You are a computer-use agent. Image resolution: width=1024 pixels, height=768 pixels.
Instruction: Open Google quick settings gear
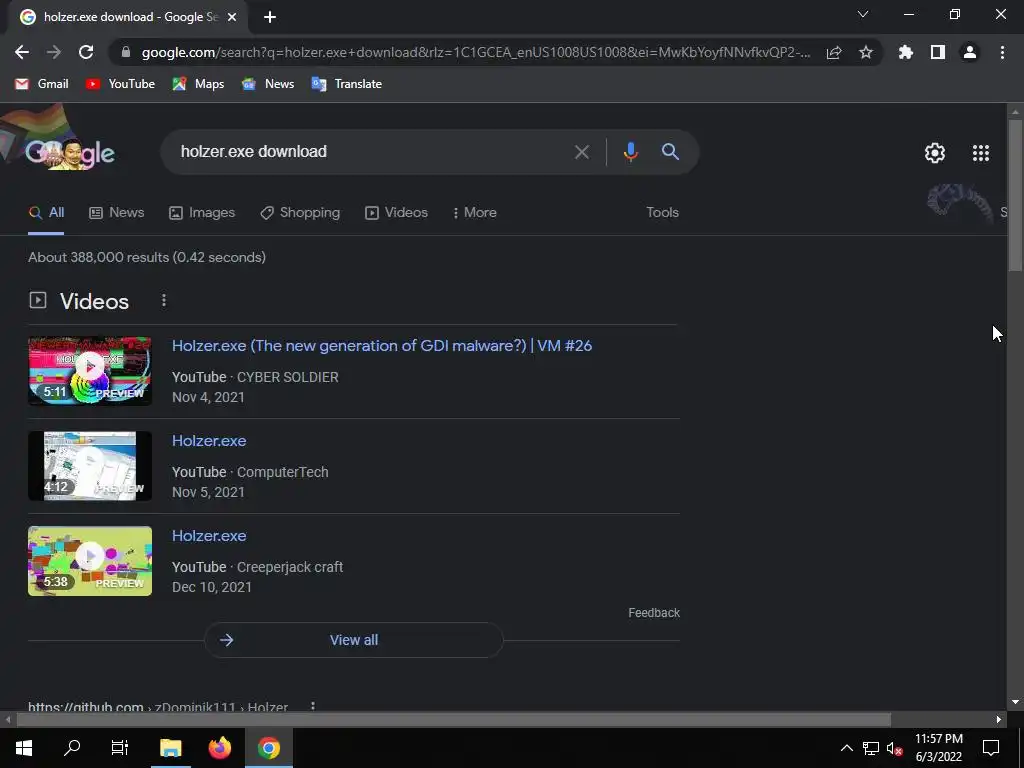(935, 153)
